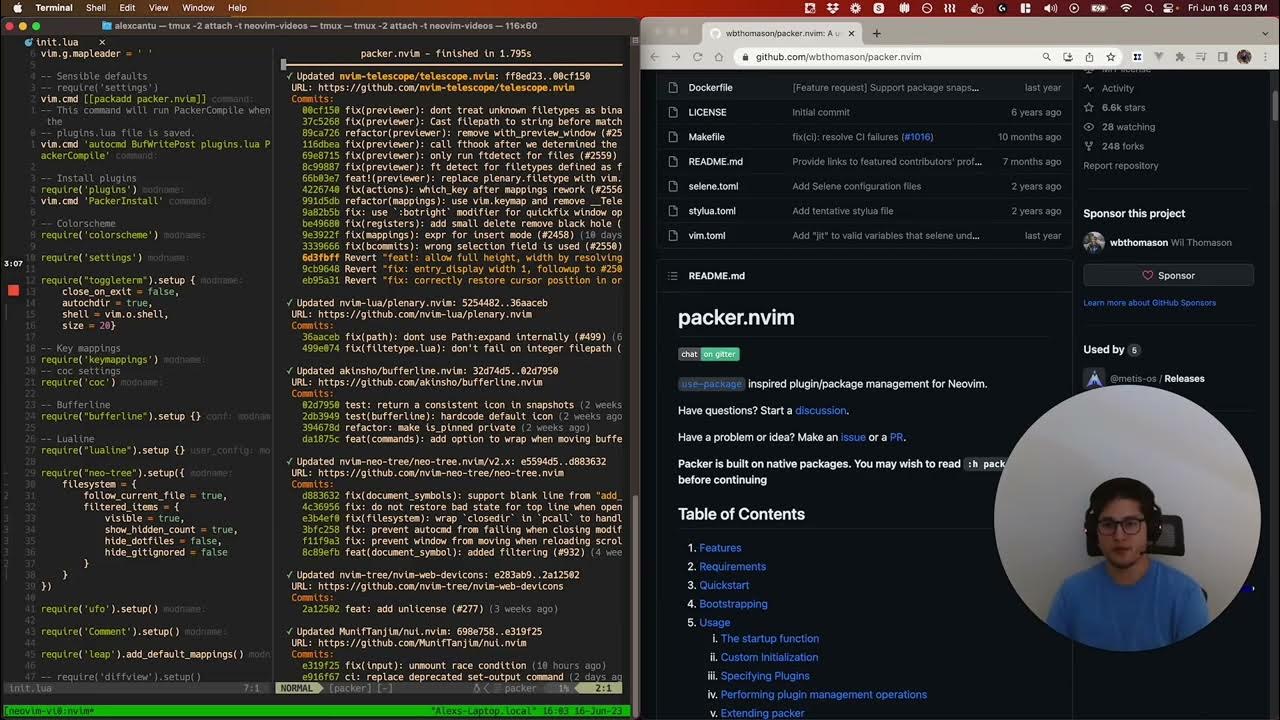Open the Dockerfile file
The width and height of the screenshot is (1280, 720).
pyautogui.click(x=710, y=88)
